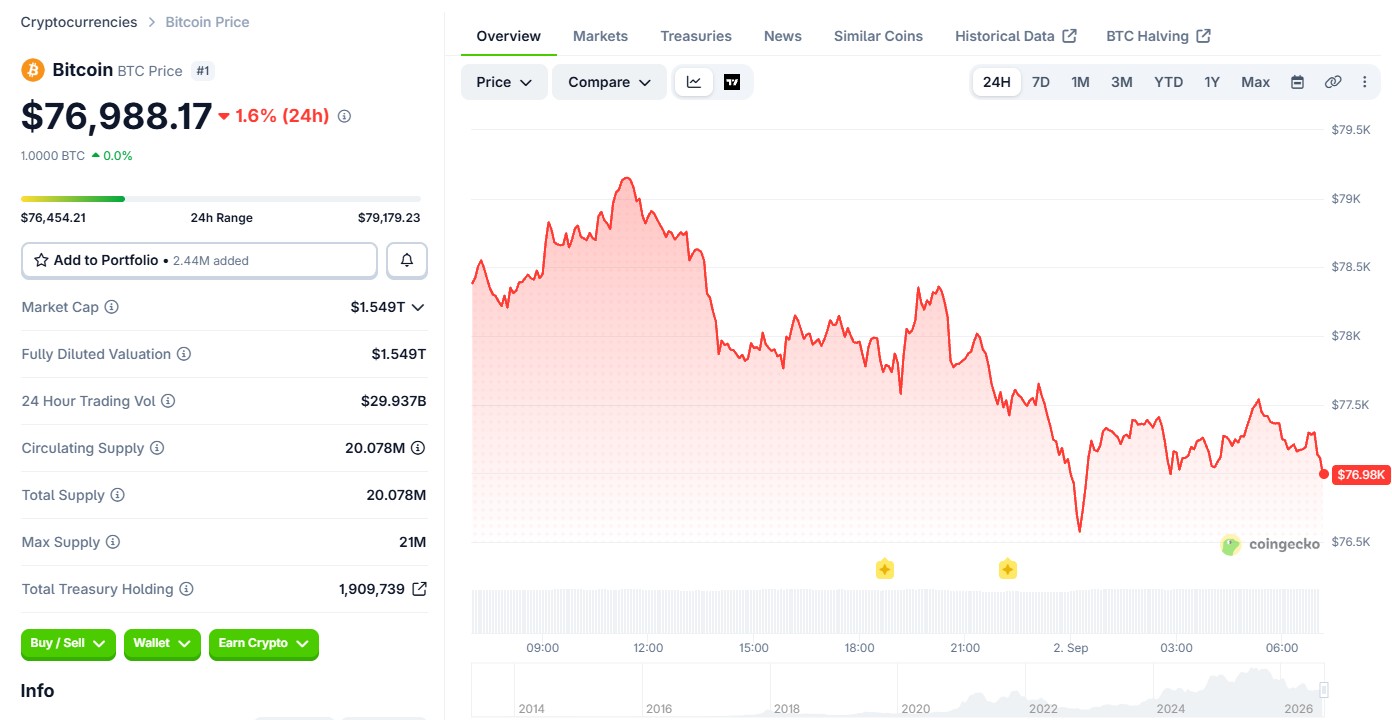Switch to TradingView chart view
The width and height of the screenshot is (1392, 720).
(x=732, y=82)
